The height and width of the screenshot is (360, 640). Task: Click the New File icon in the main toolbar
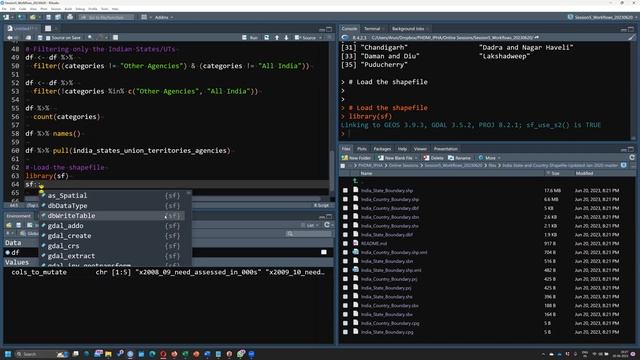pyautogui.click(x=6, y=17)
